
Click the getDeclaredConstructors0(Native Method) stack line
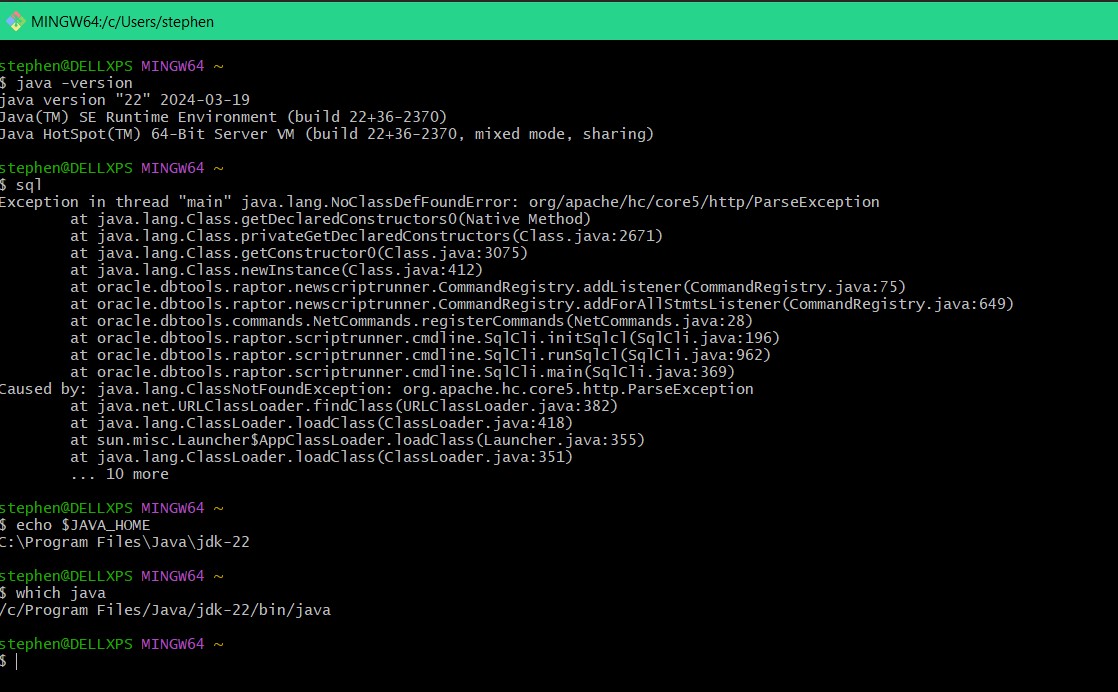point(330,219)
